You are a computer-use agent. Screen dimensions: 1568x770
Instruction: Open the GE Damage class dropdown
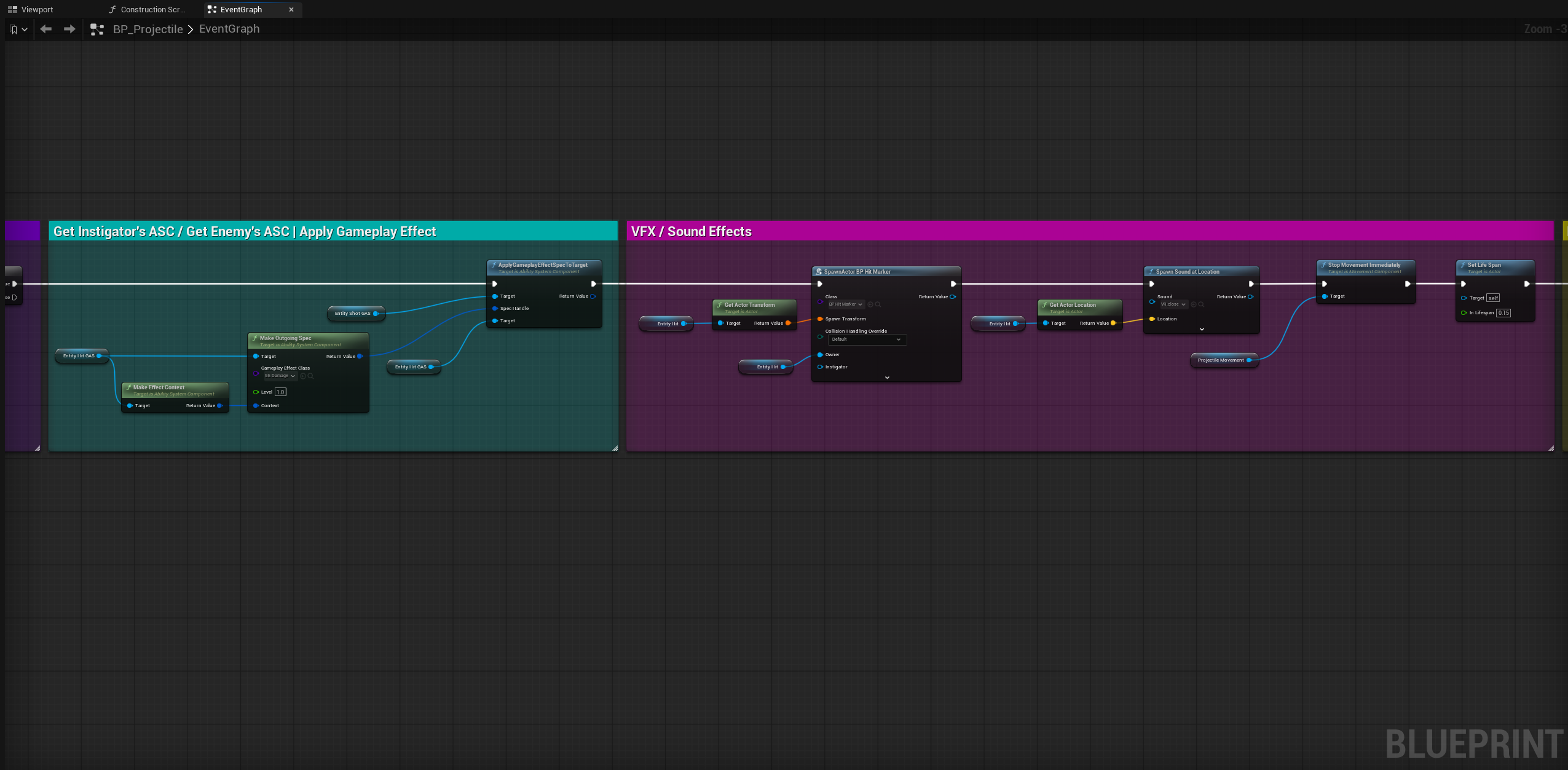coord(280,376)
